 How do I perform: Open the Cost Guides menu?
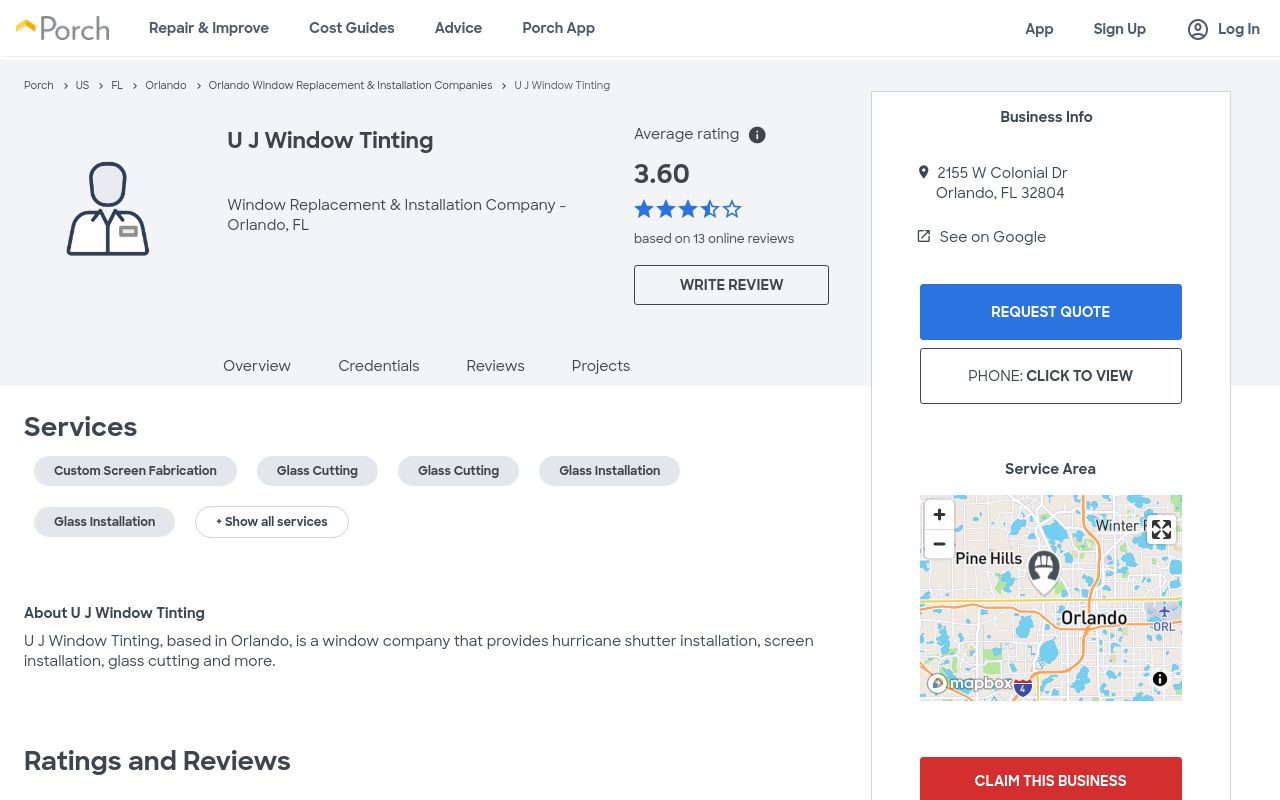pyautogui.click(x=352, y=28)
